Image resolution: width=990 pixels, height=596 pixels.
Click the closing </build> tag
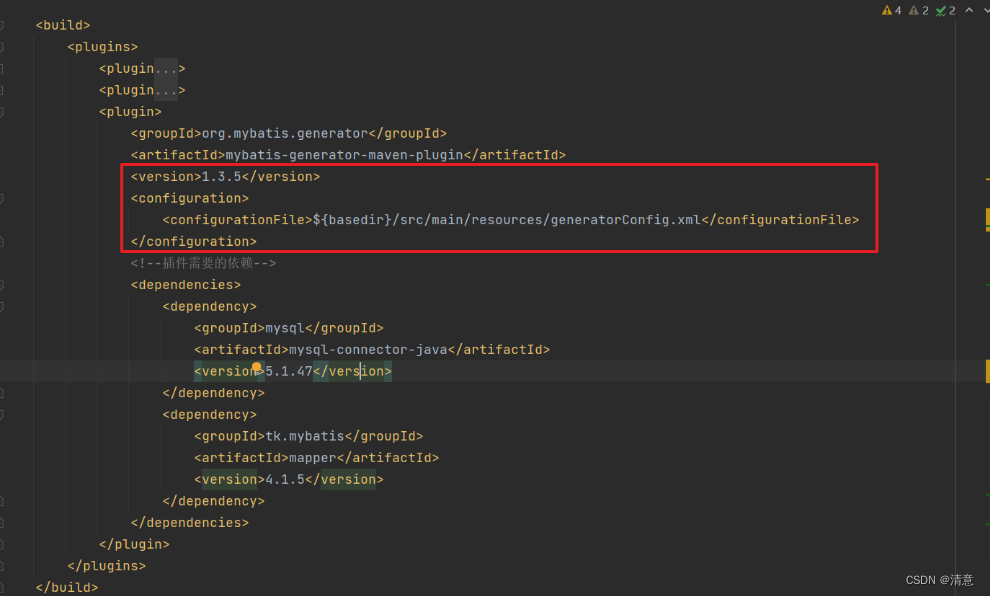(x=67, y=587)
